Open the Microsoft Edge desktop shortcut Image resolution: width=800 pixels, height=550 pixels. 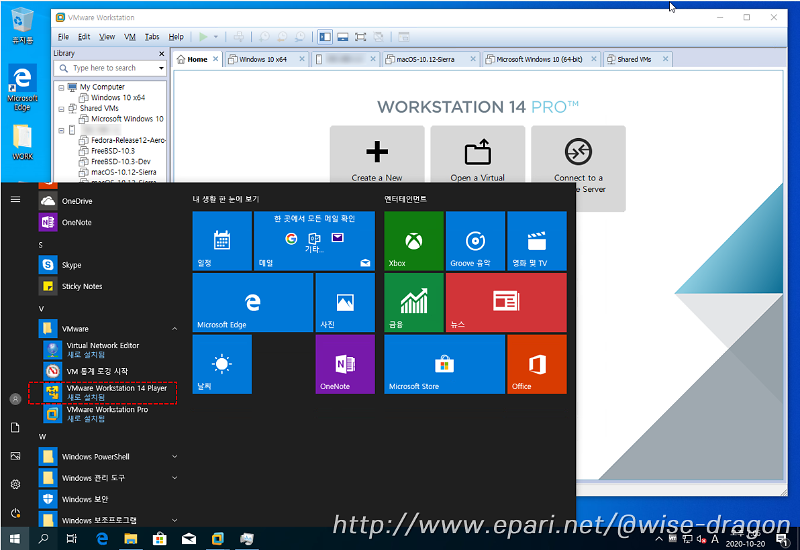(x=22, y=88)
